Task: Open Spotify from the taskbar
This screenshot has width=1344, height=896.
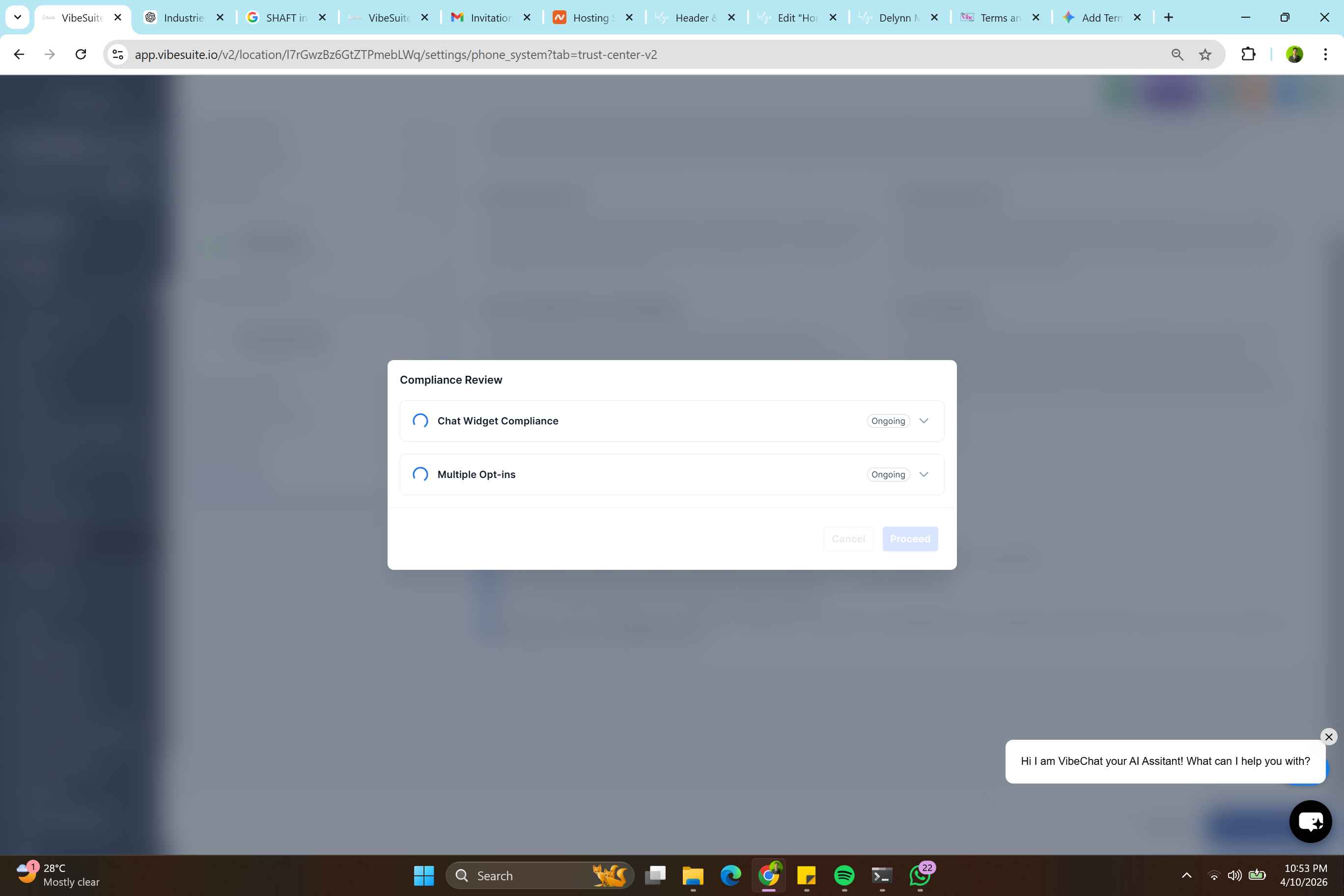Action: tap(844, 875)
